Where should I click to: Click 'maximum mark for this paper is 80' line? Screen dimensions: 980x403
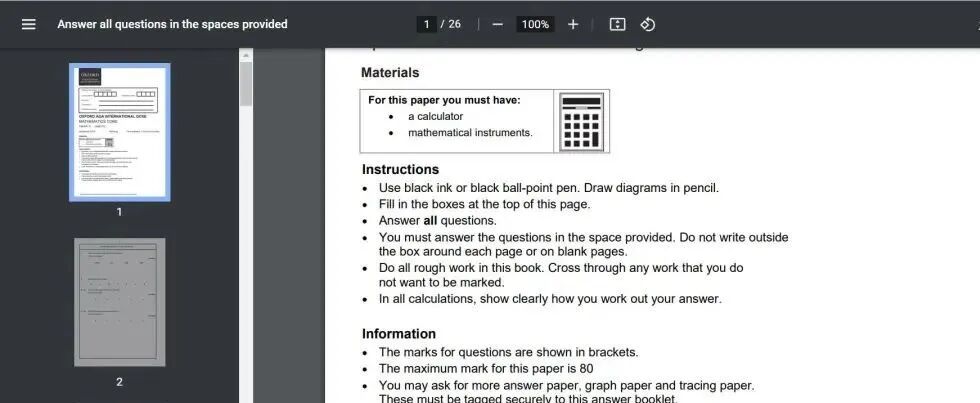[x=486, y=369]
